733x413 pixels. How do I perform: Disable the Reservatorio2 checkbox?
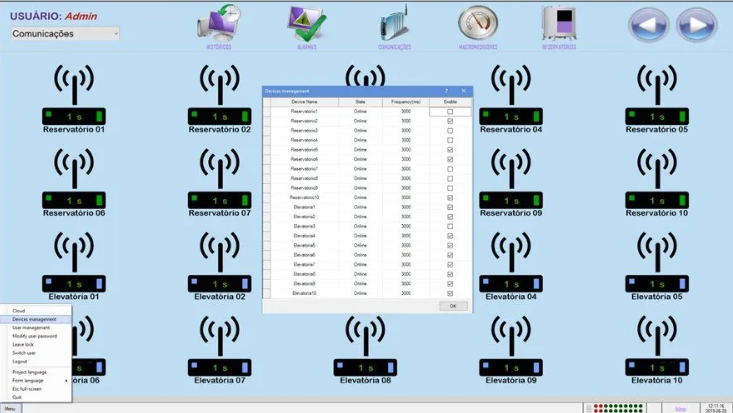(x=450, y=121)
